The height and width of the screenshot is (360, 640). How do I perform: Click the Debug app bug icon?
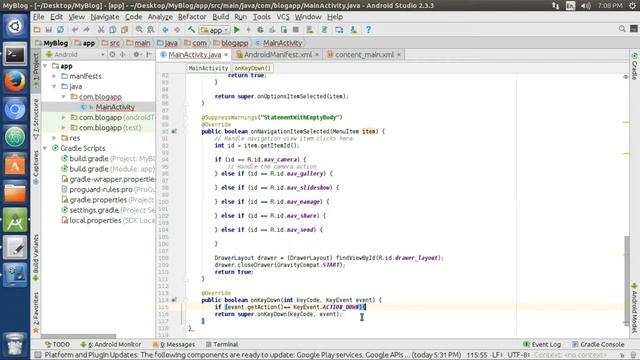[260, 30]
